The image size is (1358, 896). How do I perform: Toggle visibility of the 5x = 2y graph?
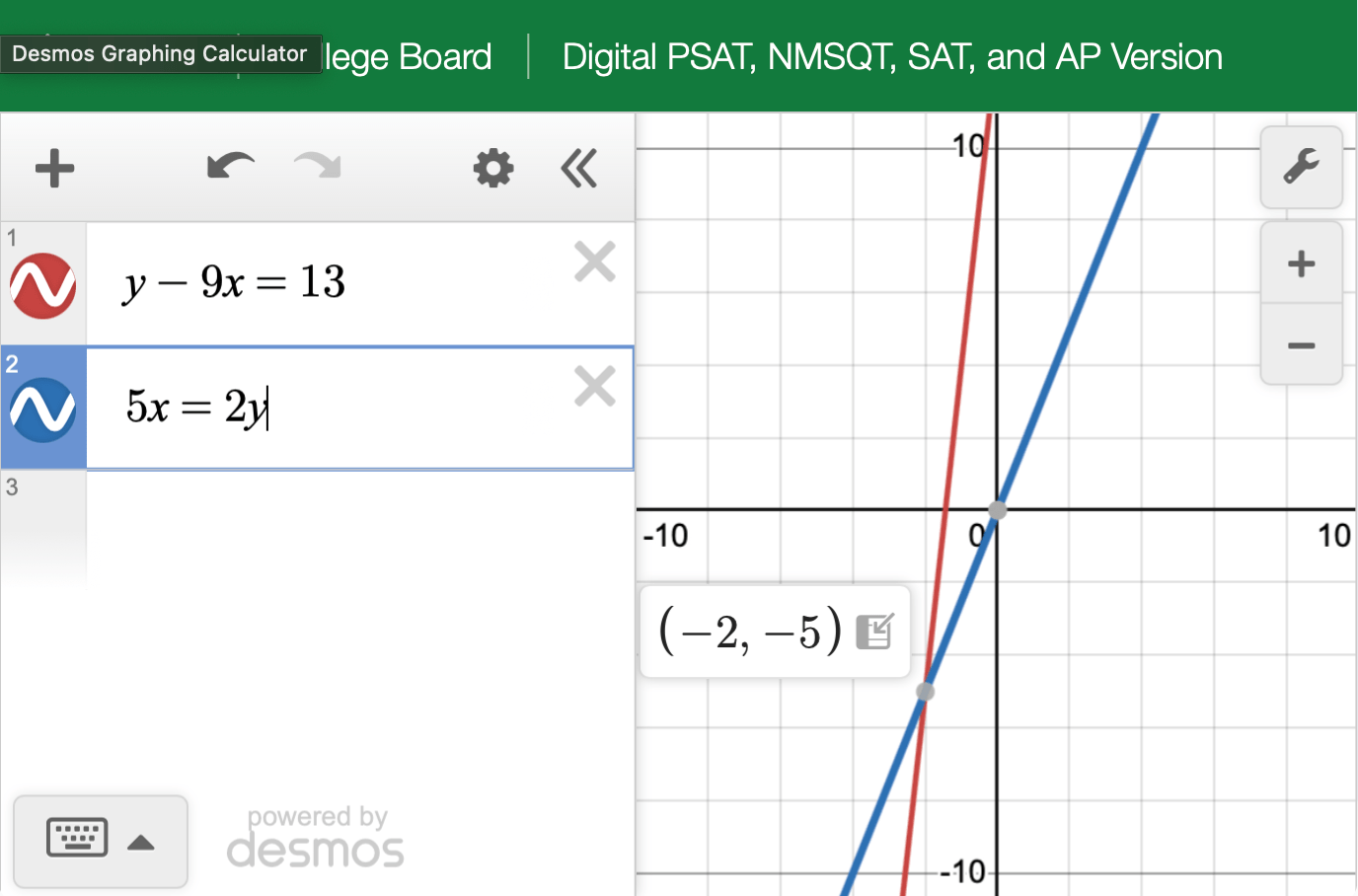(42, 408)
